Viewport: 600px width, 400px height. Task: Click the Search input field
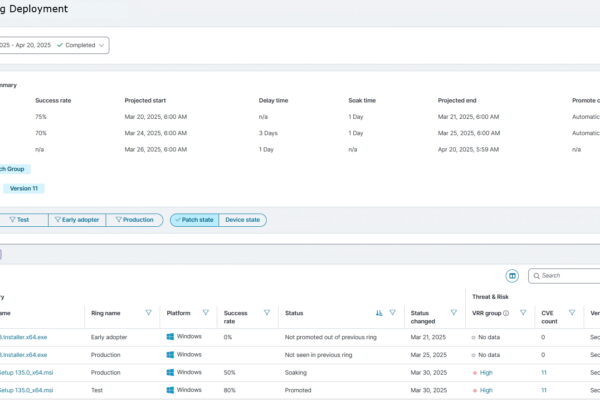pos(564,276)
